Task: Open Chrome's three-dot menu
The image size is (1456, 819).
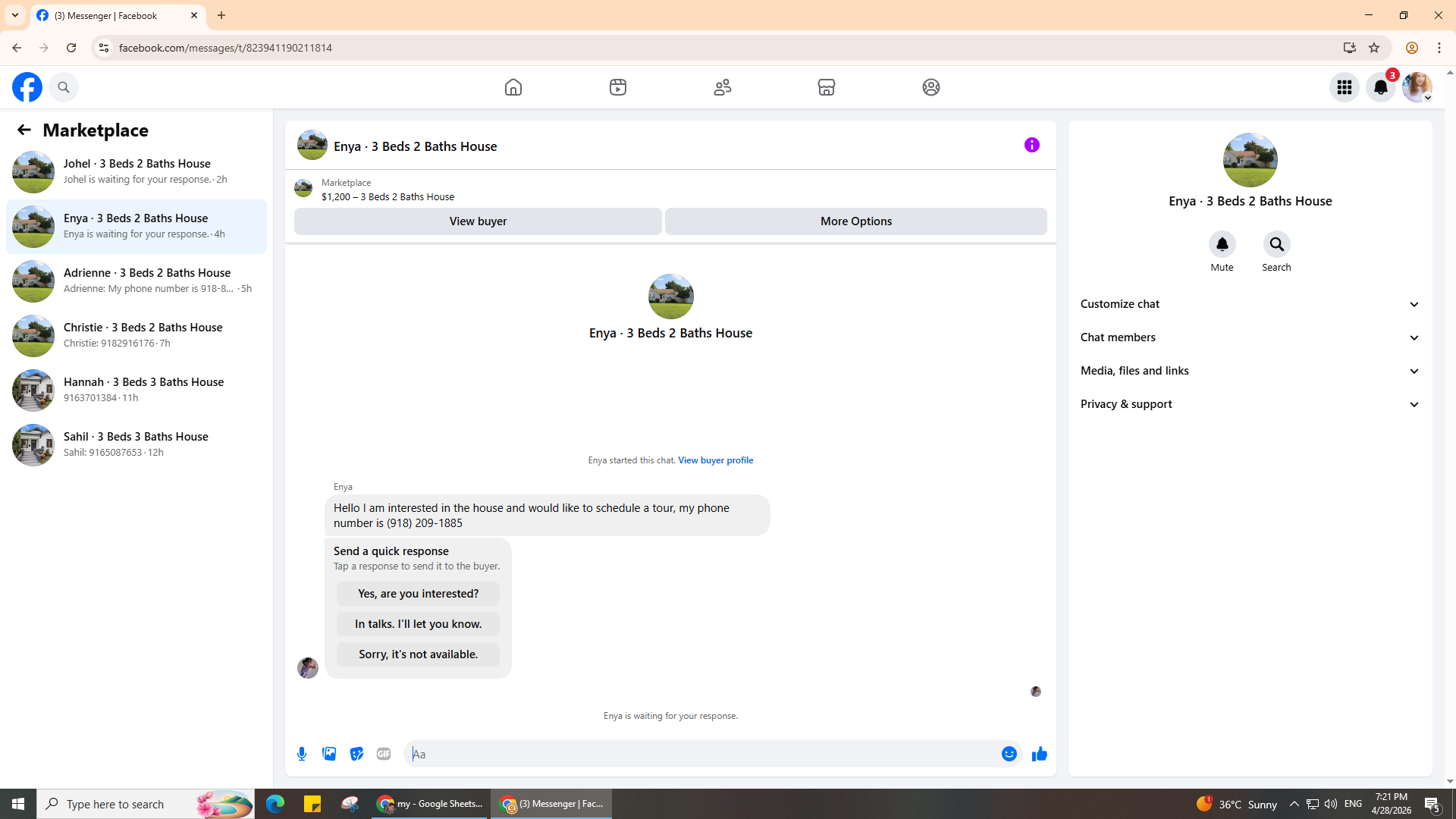Action: 1439,48
